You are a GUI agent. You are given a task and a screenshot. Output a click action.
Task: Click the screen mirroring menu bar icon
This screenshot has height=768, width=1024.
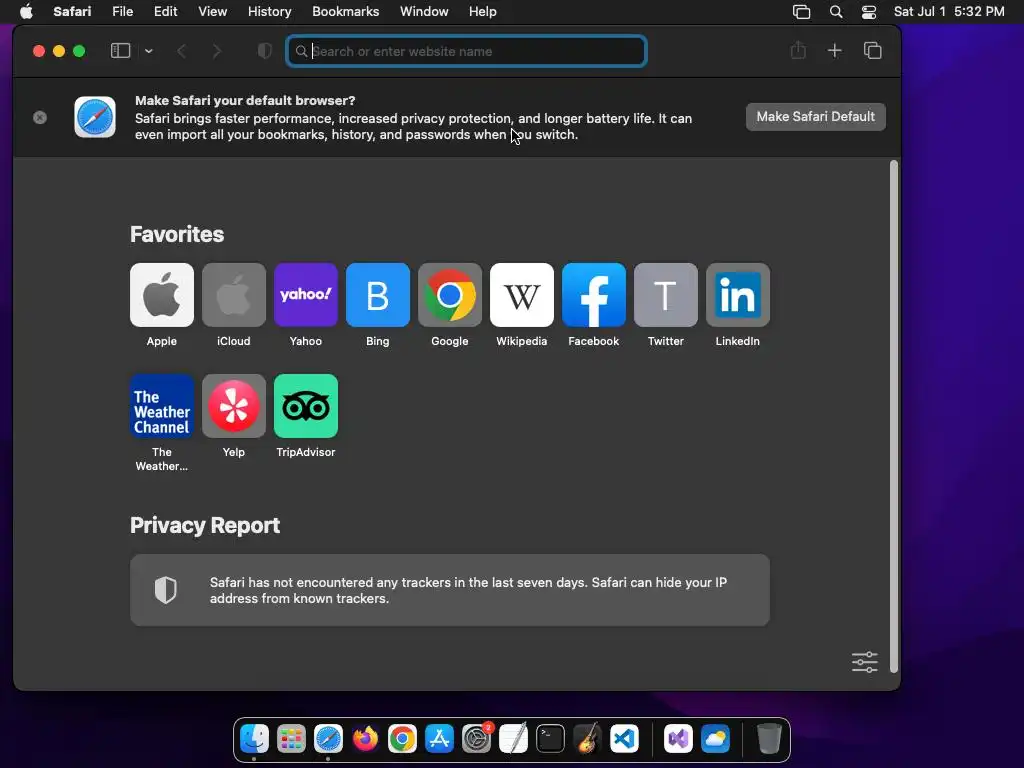coord(801,12)
